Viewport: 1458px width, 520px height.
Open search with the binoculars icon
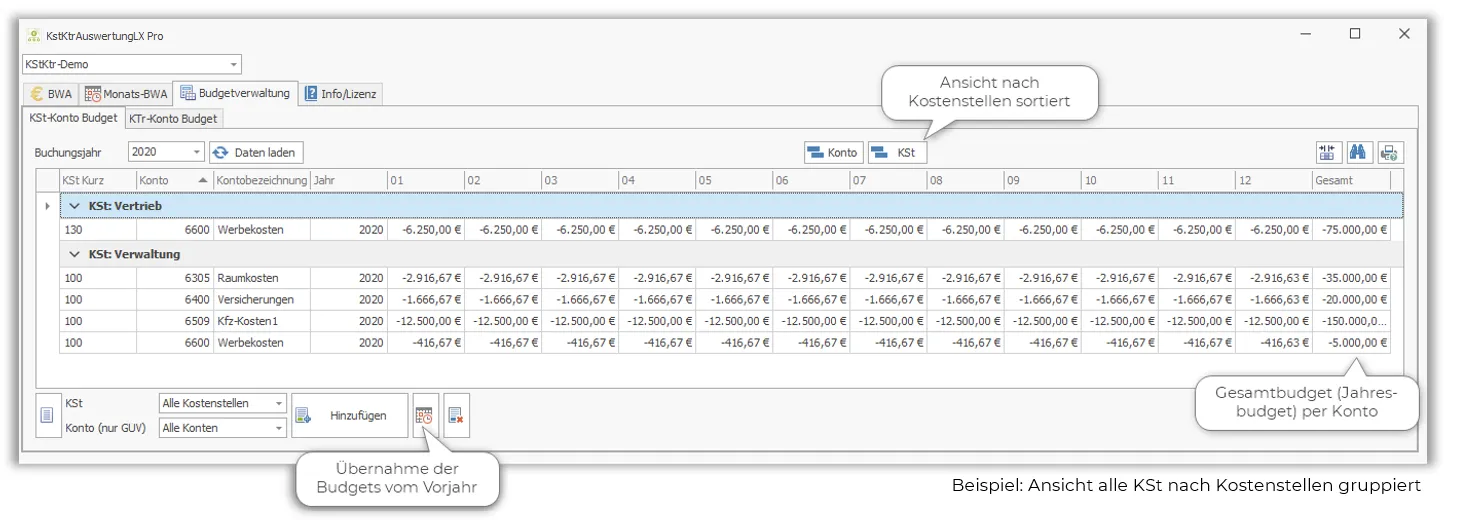[x=1358, y=153]
